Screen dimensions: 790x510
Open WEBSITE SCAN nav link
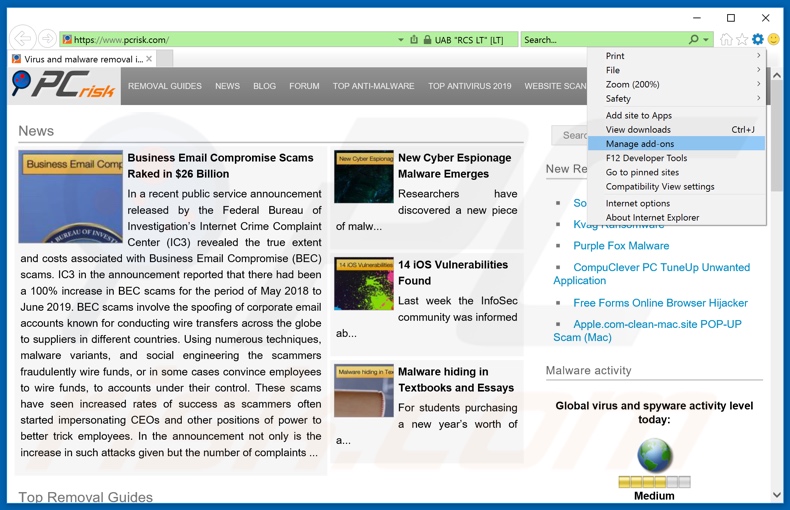(555, 86)
